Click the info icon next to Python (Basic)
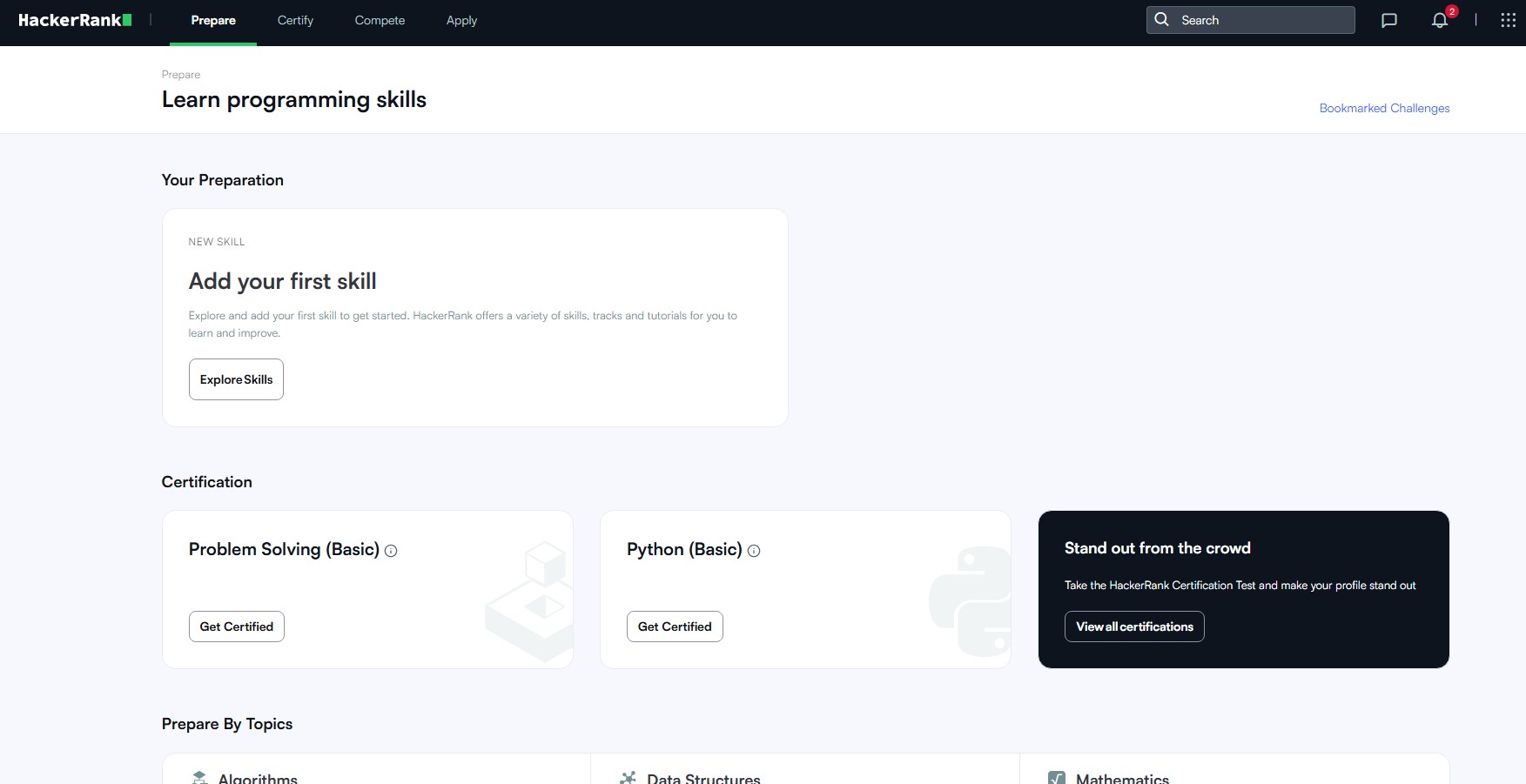 pos(754,550)
